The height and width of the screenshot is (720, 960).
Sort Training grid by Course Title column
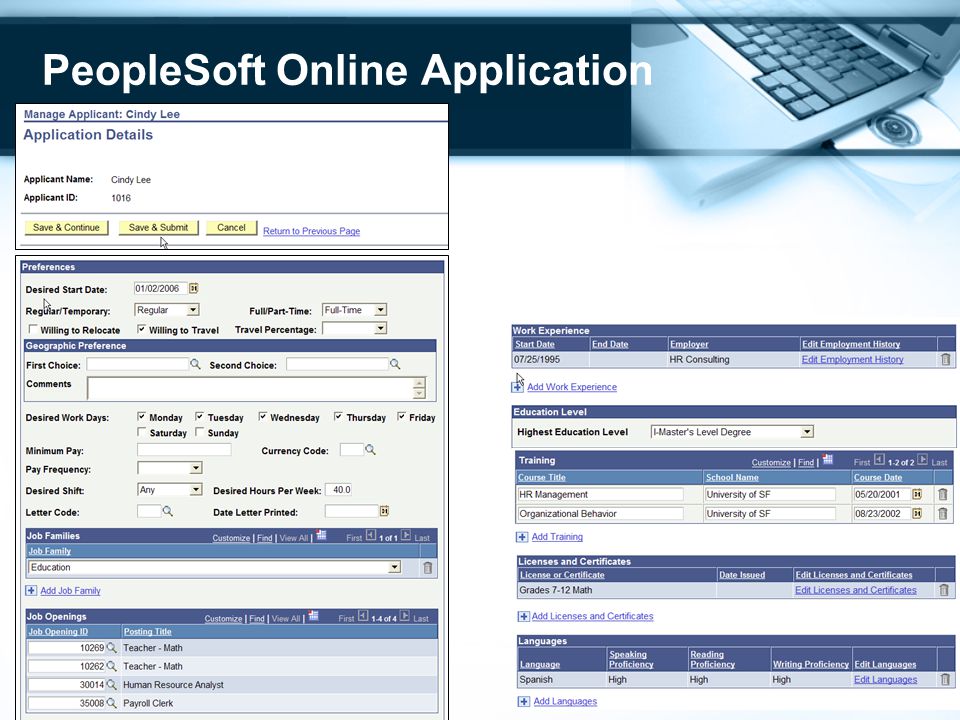(542, 478)
